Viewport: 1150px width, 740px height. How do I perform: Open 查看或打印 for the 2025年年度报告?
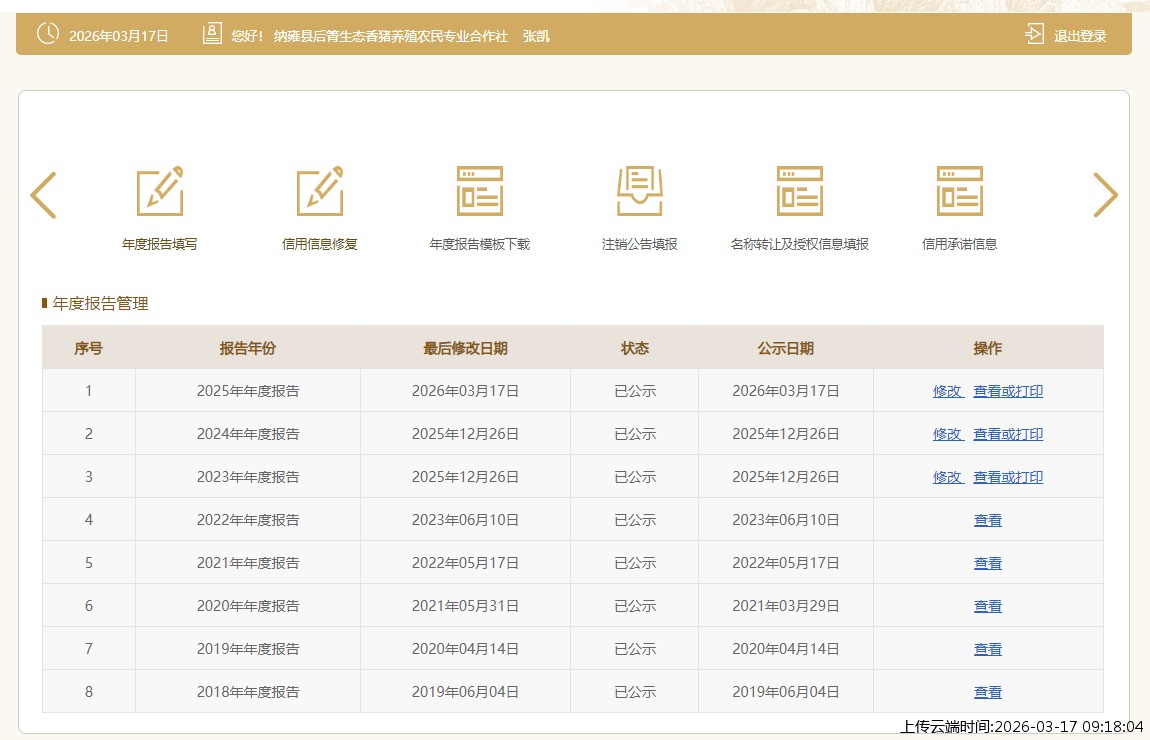(x=1008, y=391)
